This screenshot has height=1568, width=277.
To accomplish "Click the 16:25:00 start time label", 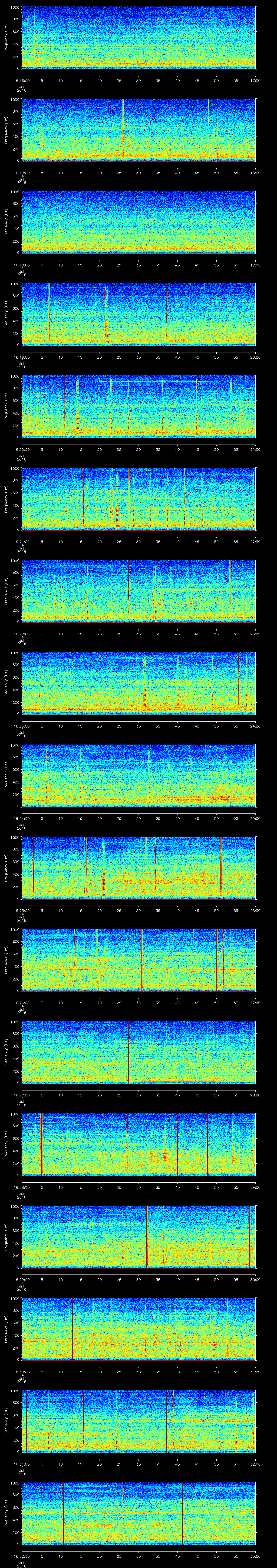I will coord(21,910).
